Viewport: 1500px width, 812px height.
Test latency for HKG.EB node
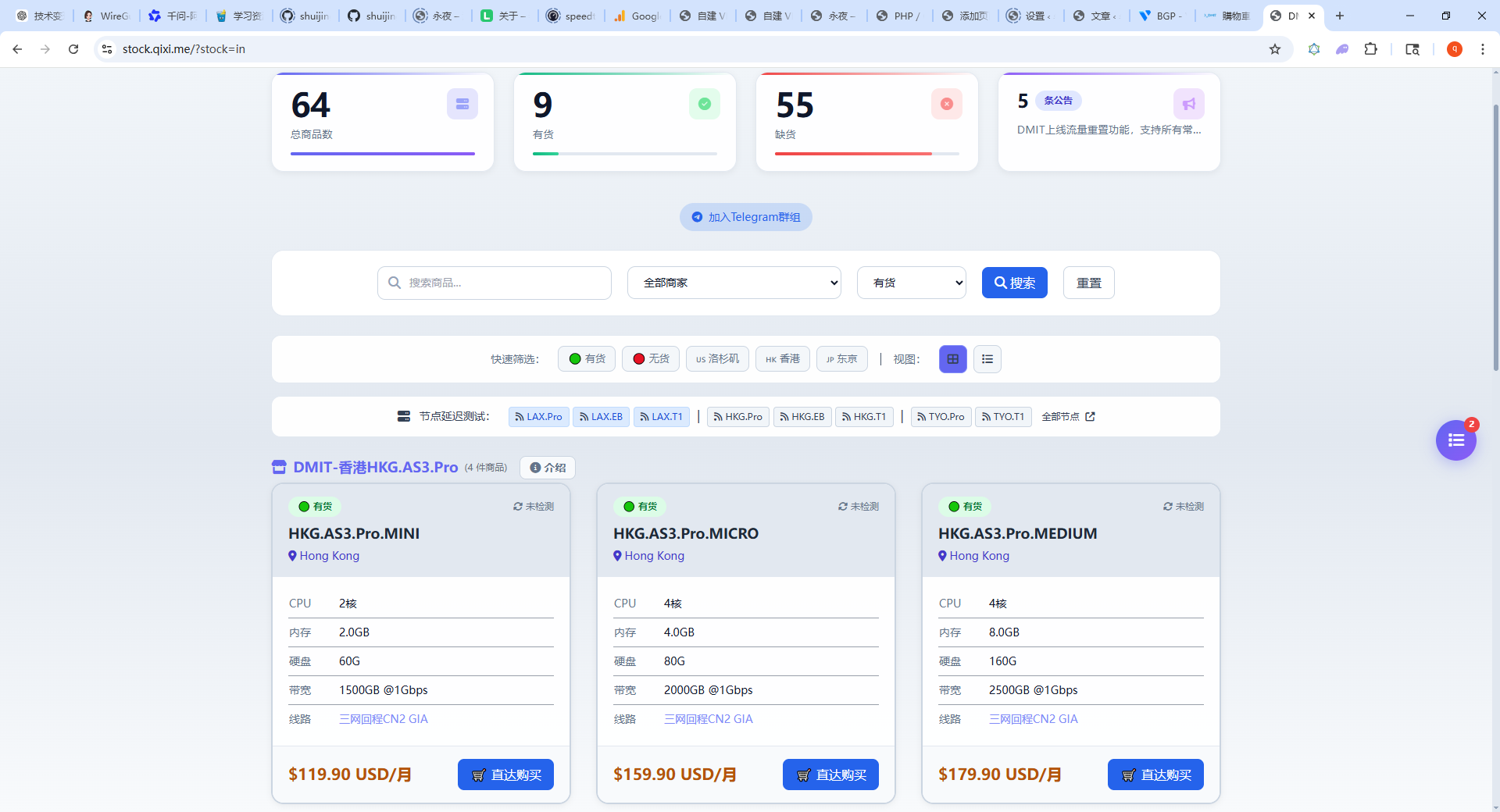[x=802, y=417]
